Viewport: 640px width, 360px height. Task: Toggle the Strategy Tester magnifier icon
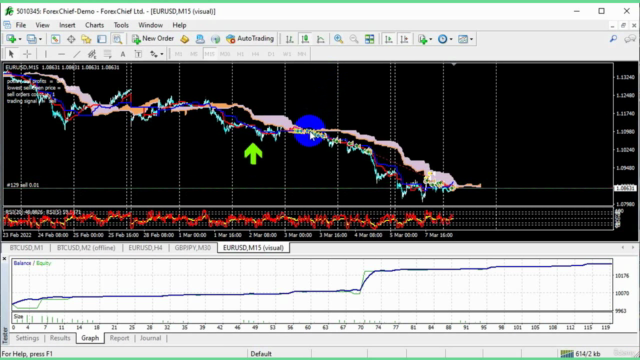117,39
